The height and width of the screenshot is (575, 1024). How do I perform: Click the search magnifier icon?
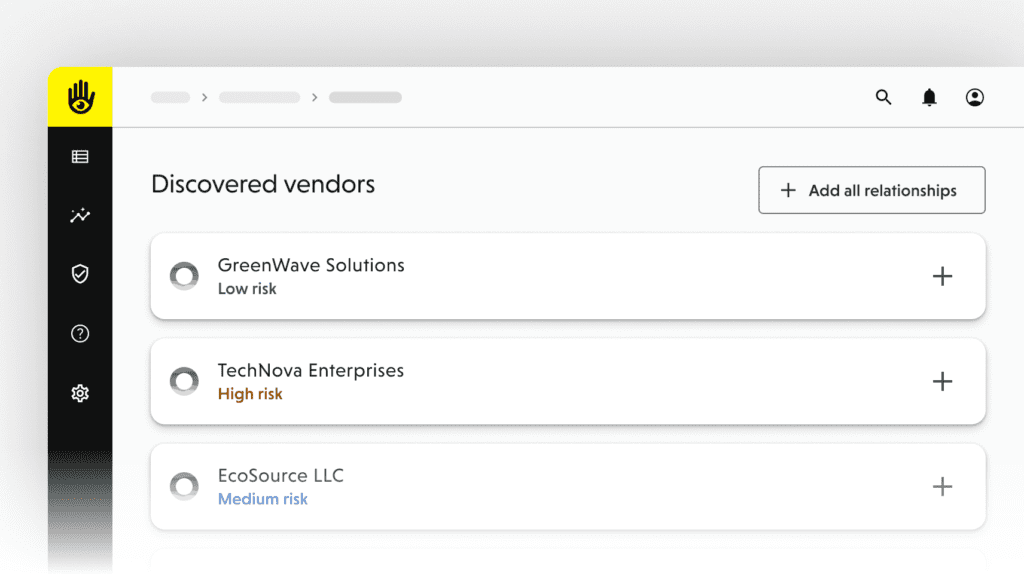coord(883,97)
